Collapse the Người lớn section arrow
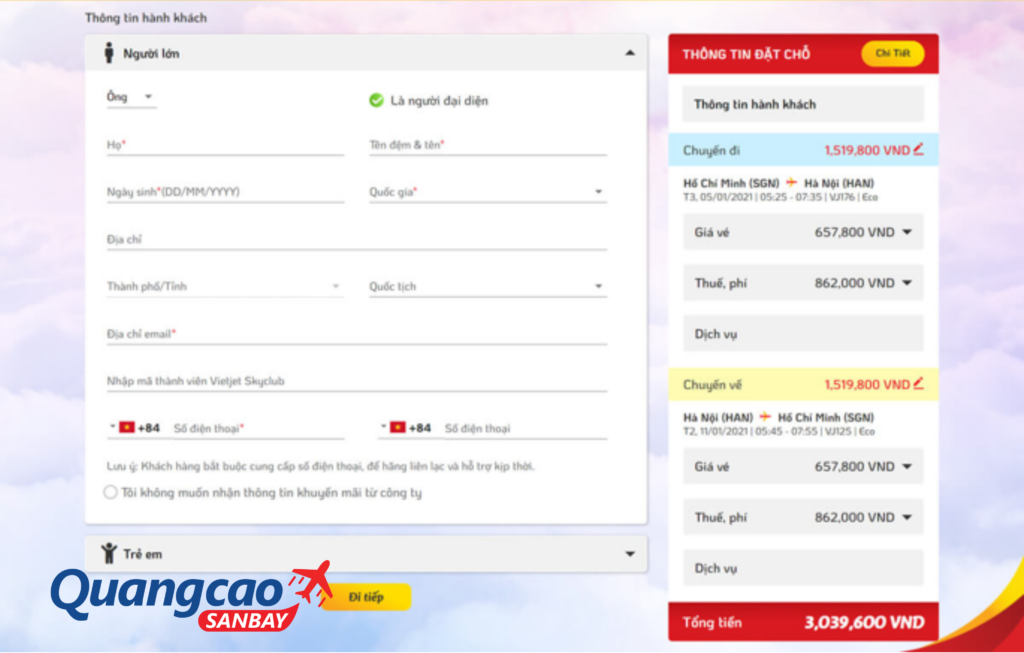Viewport: 1024px width, 653px height. tap(630, 53)
